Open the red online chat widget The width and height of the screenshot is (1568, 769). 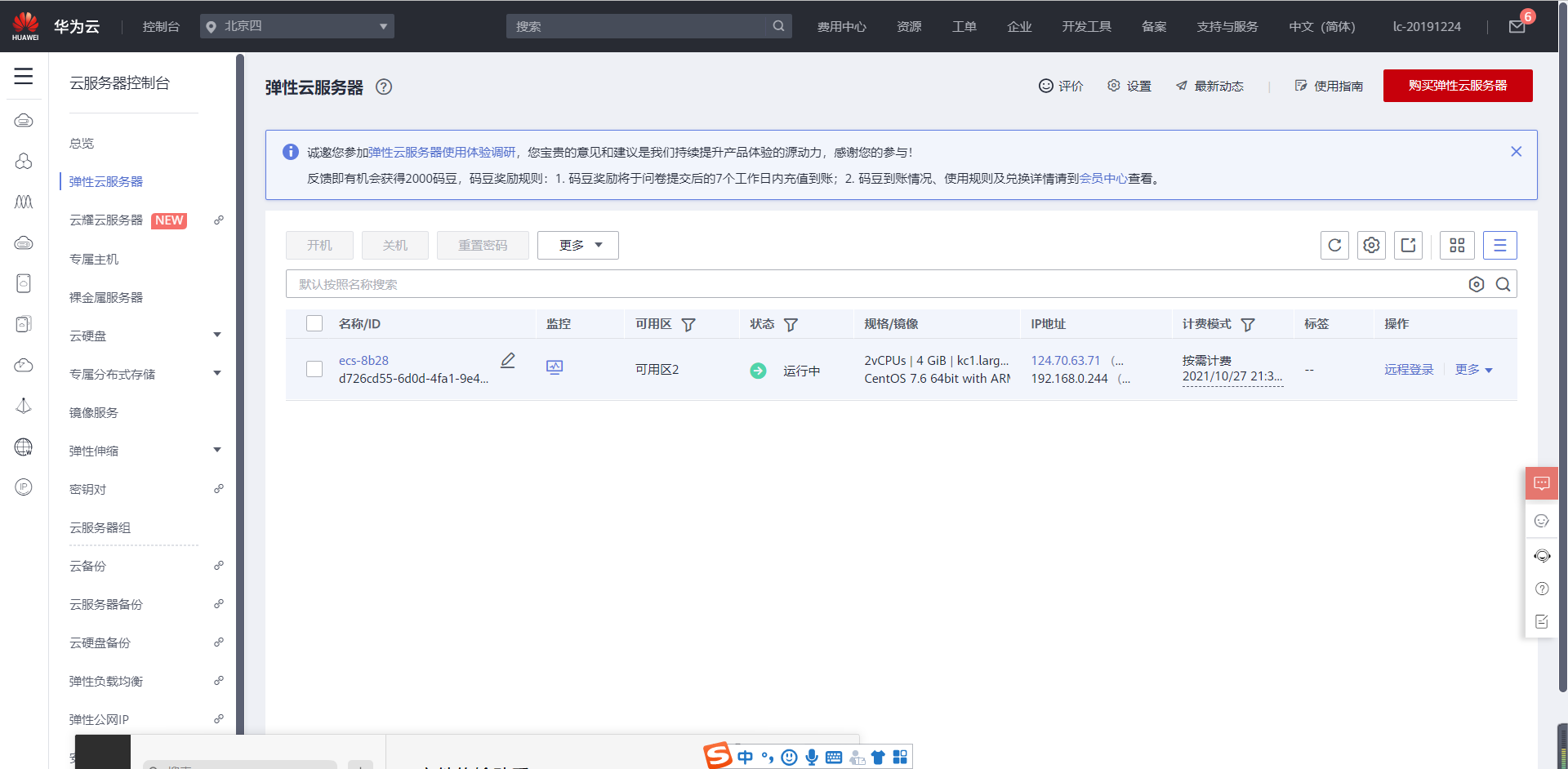pyautogui.click(x=1541, y=483)
